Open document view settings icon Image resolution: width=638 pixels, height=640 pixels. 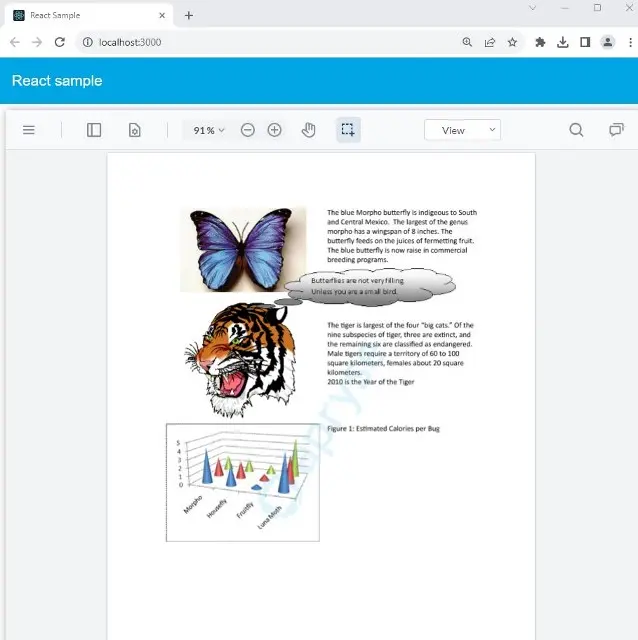click(135, 130)
